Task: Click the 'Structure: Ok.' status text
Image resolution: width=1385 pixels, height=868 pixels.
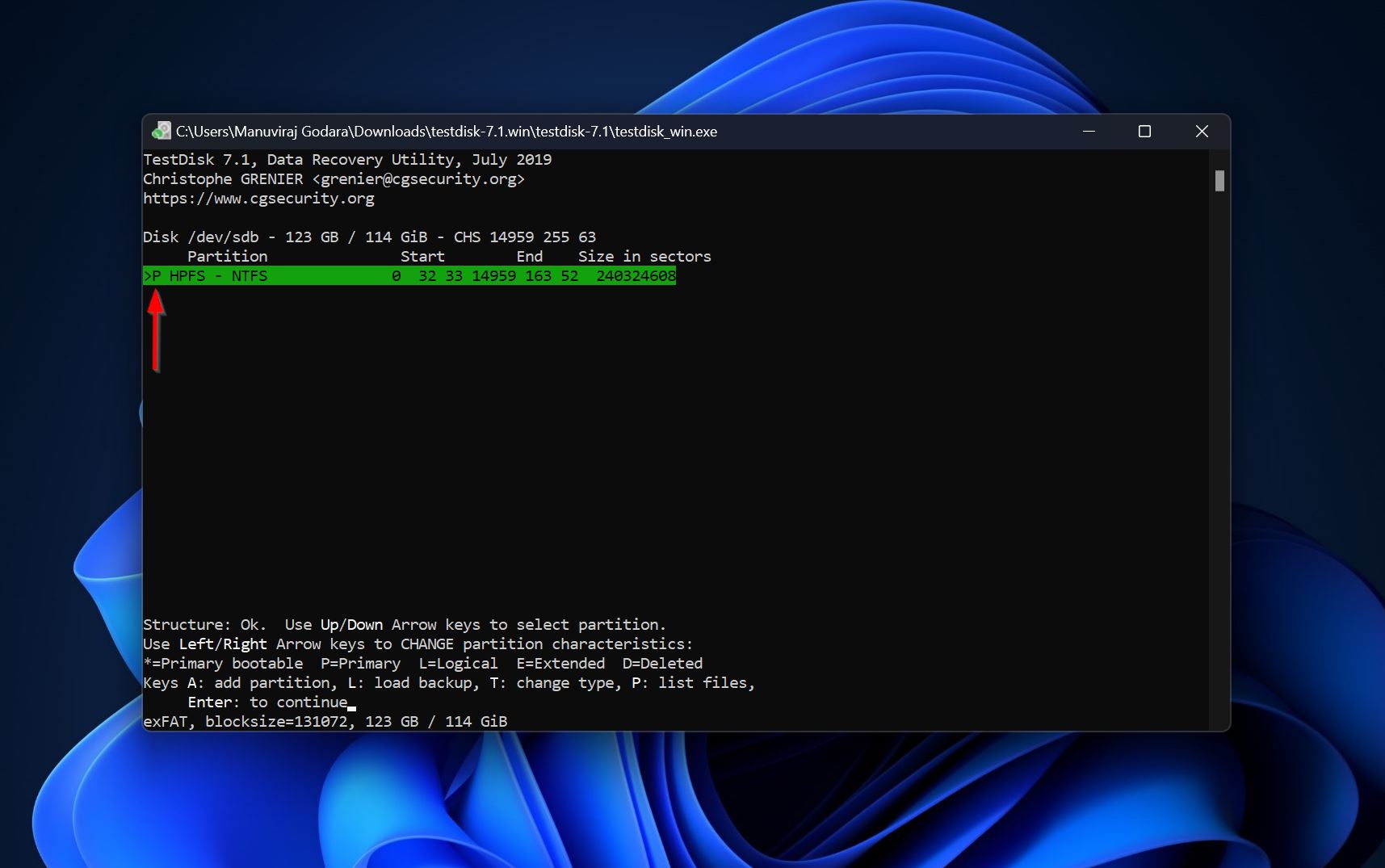Action: pyautogui.click(x=204, y=625)
